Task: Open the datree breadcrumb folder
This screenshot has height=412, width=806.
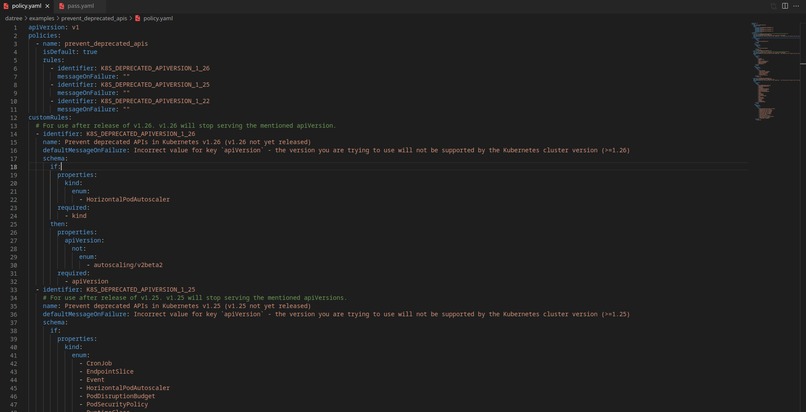Action: coord(13,18)
